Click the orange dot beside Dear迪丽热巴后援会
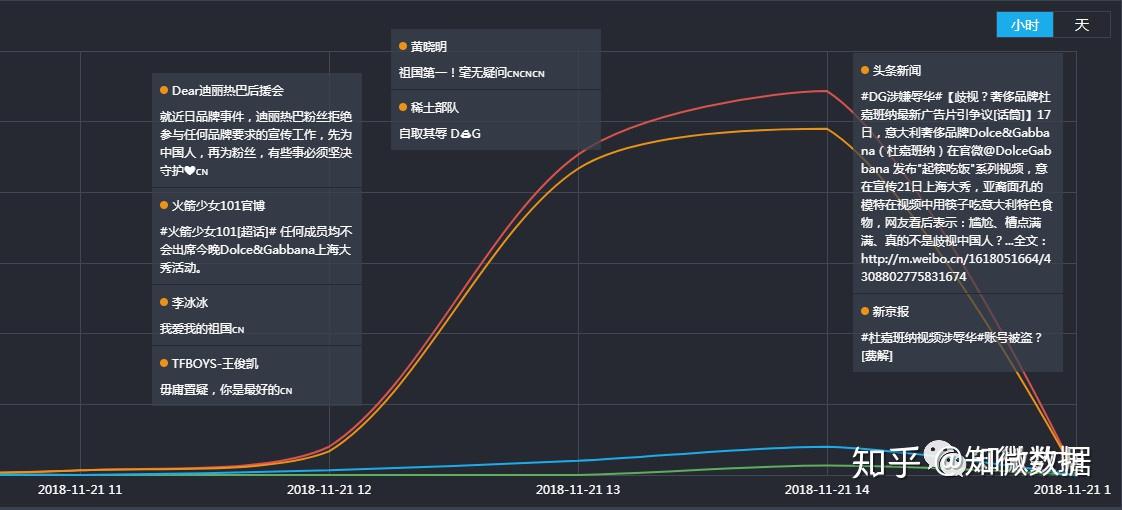1122x510 pixels. pos(164,91)
